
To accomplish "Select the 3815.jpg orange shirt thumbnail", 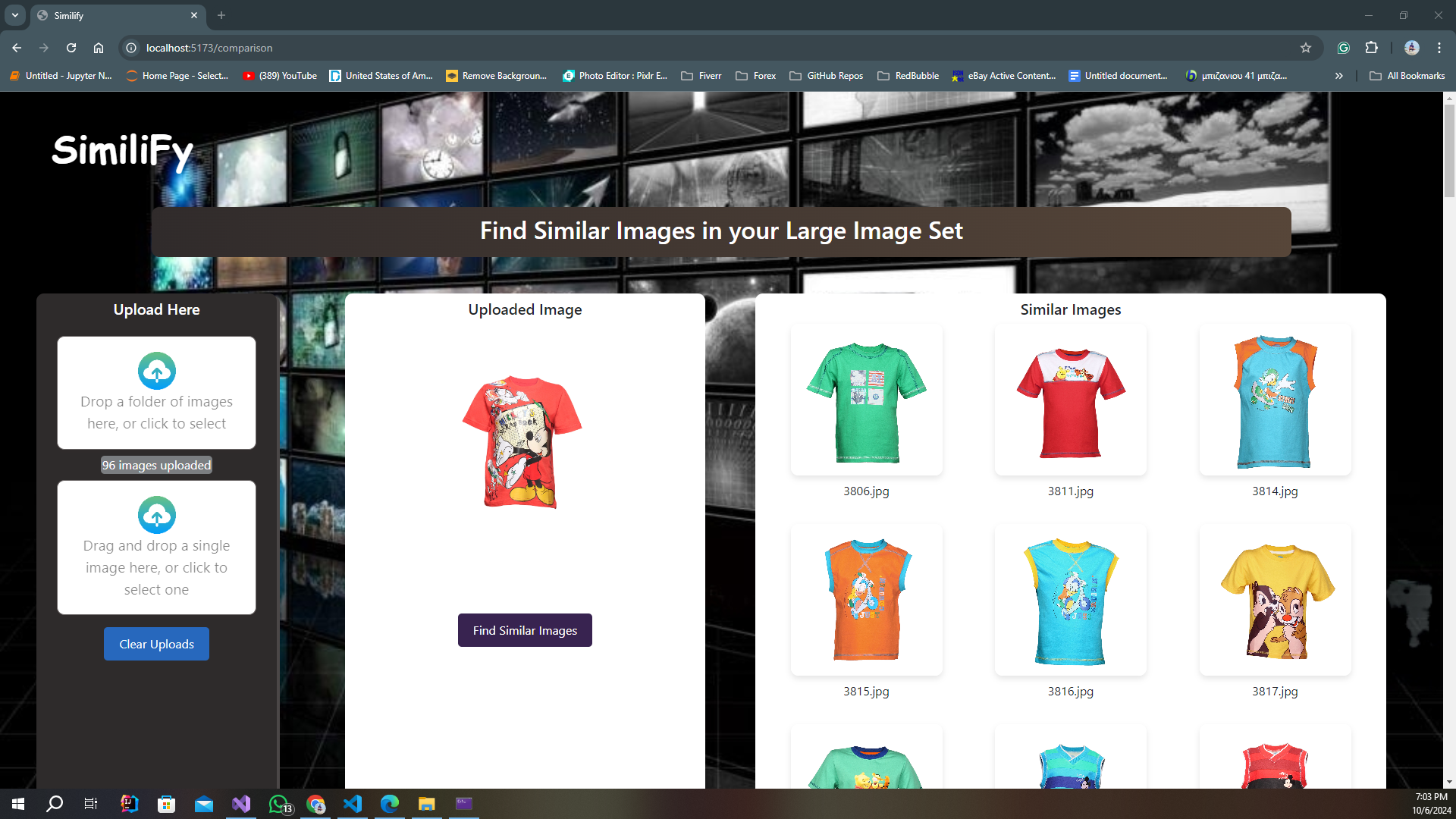I will 866,600.
